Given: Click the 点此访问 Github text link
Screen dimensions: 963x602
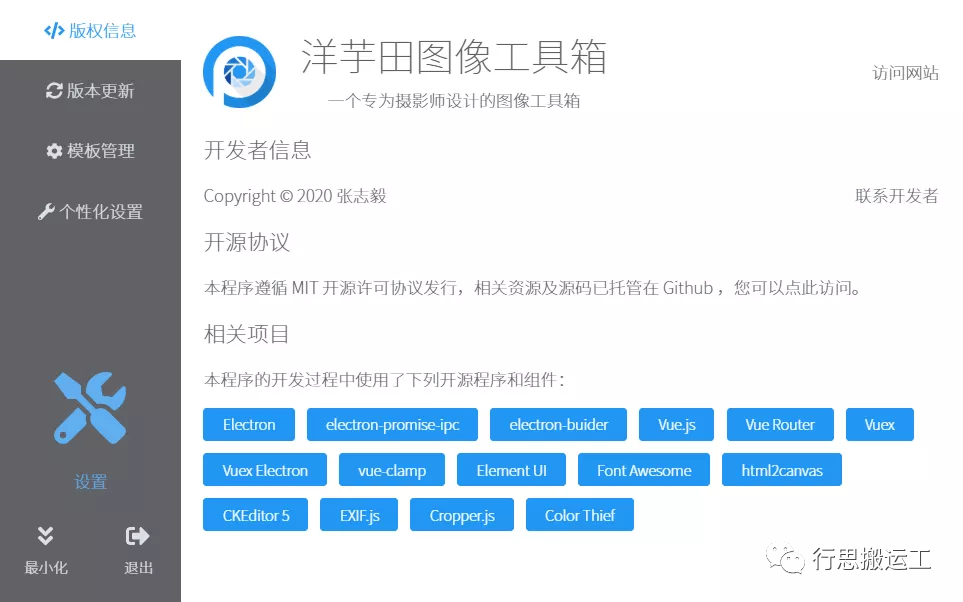Looking at the screenshot, I should (817, 287).
